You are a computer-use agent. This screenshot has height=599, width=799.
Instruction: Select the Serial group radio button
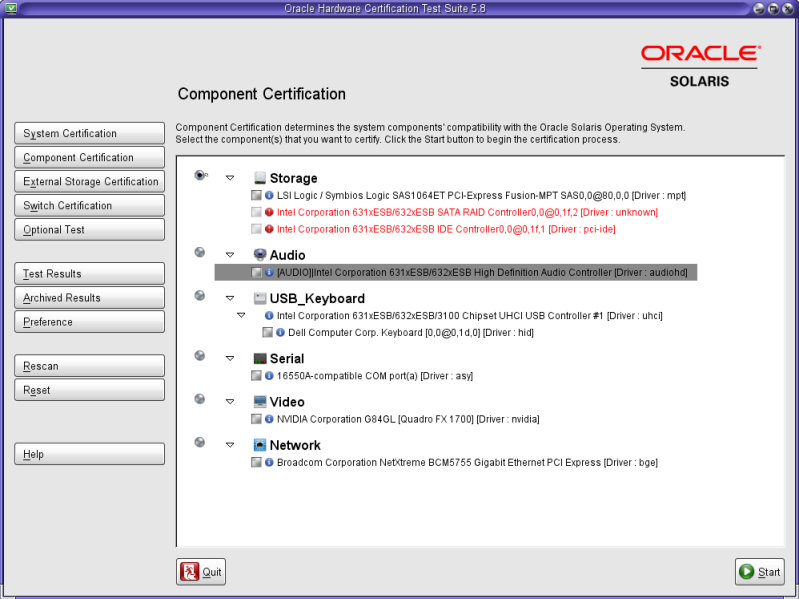click(x=200, y=356)
